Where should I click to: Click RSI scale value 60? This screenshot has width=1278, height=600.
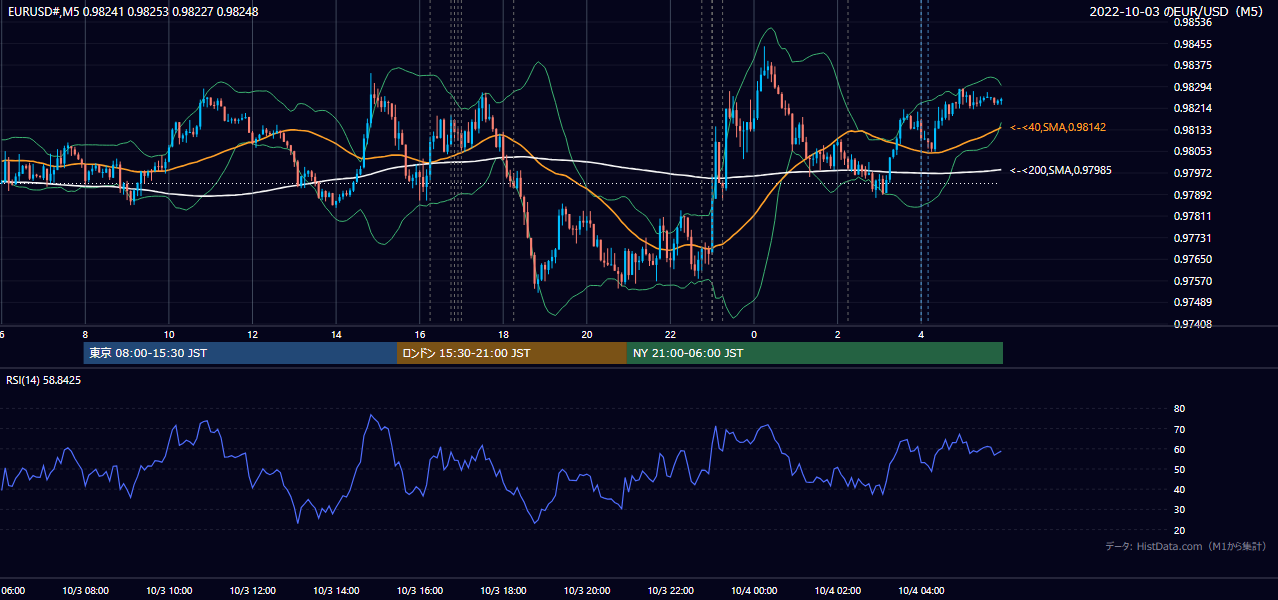pyautogui.click(x=1179, y=450)
